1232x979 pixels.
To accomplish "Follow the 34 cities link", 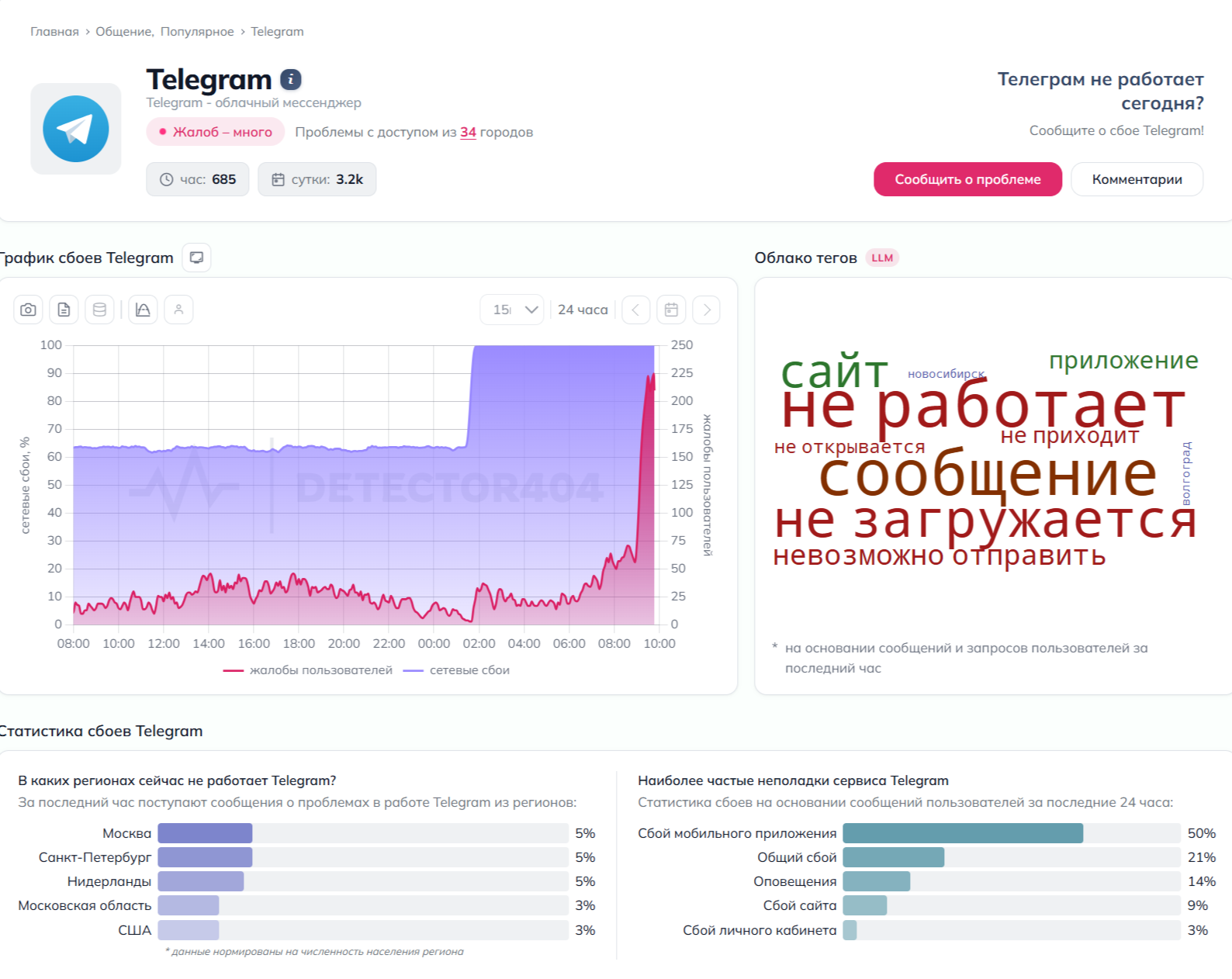I will coord(468,132).
